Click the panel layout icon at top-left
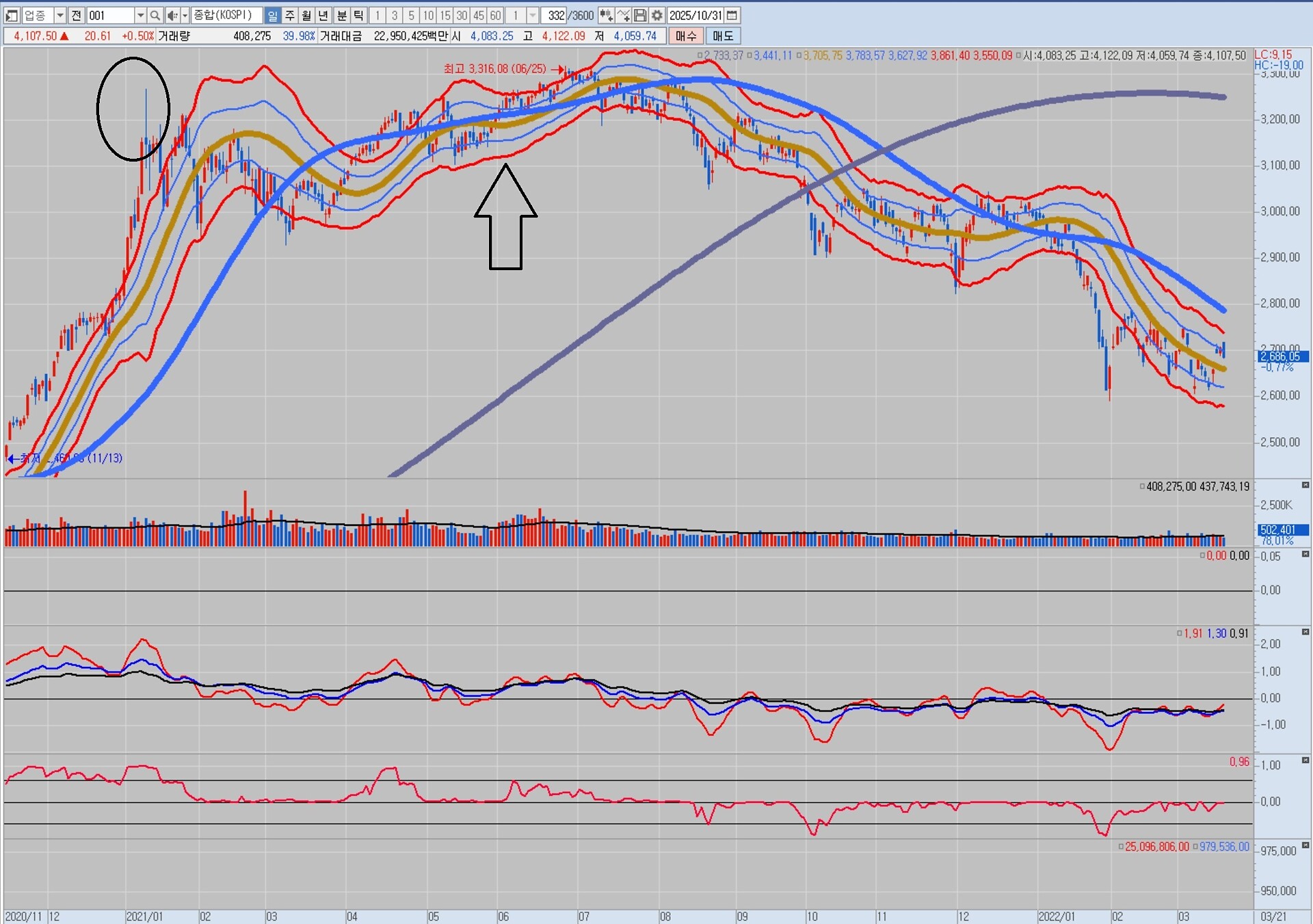Image resolution: width=1313 pixels, height=924 pixels. (12, 15)
